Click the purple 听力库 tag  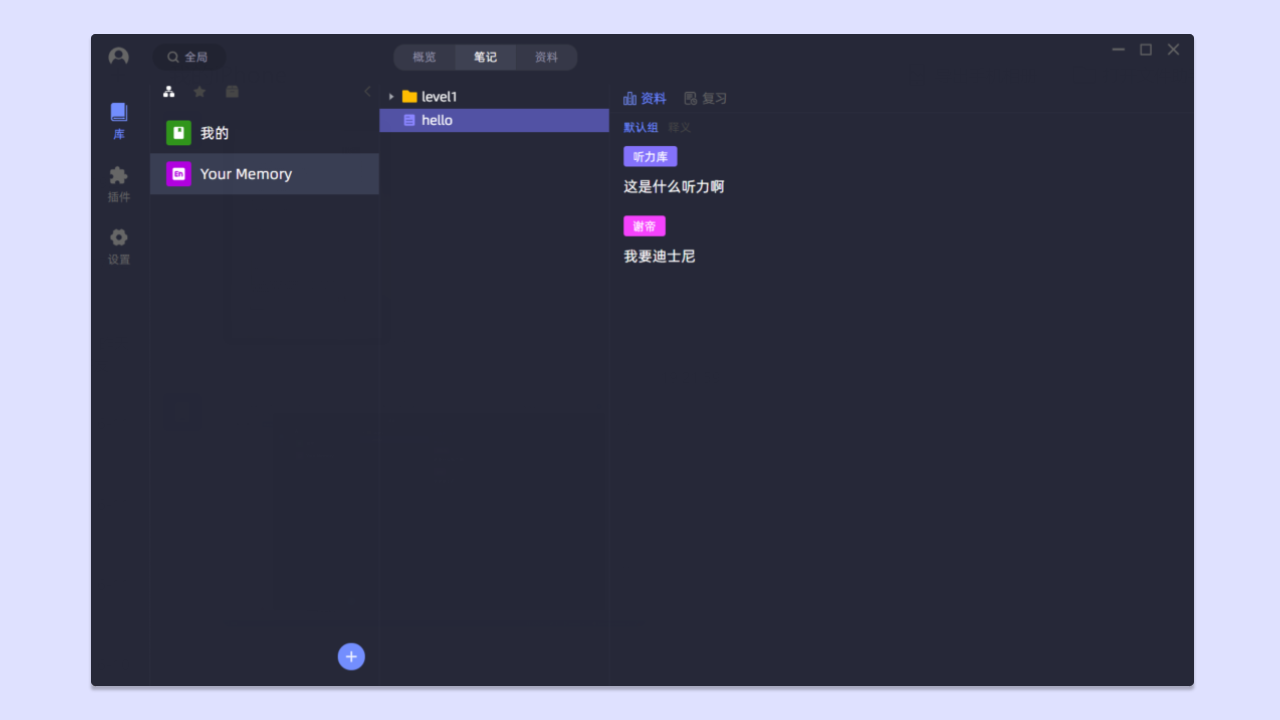click(650, 157)
